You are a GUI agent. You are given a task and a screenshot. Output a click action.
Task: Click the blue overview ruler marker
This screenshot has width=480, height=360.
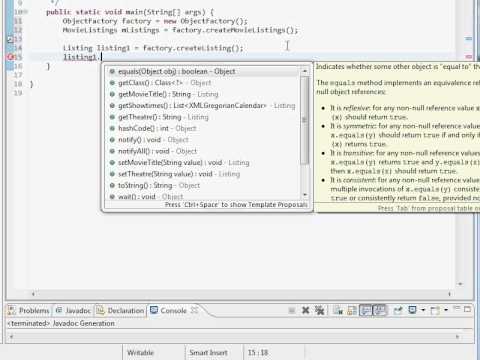(469, 39)
